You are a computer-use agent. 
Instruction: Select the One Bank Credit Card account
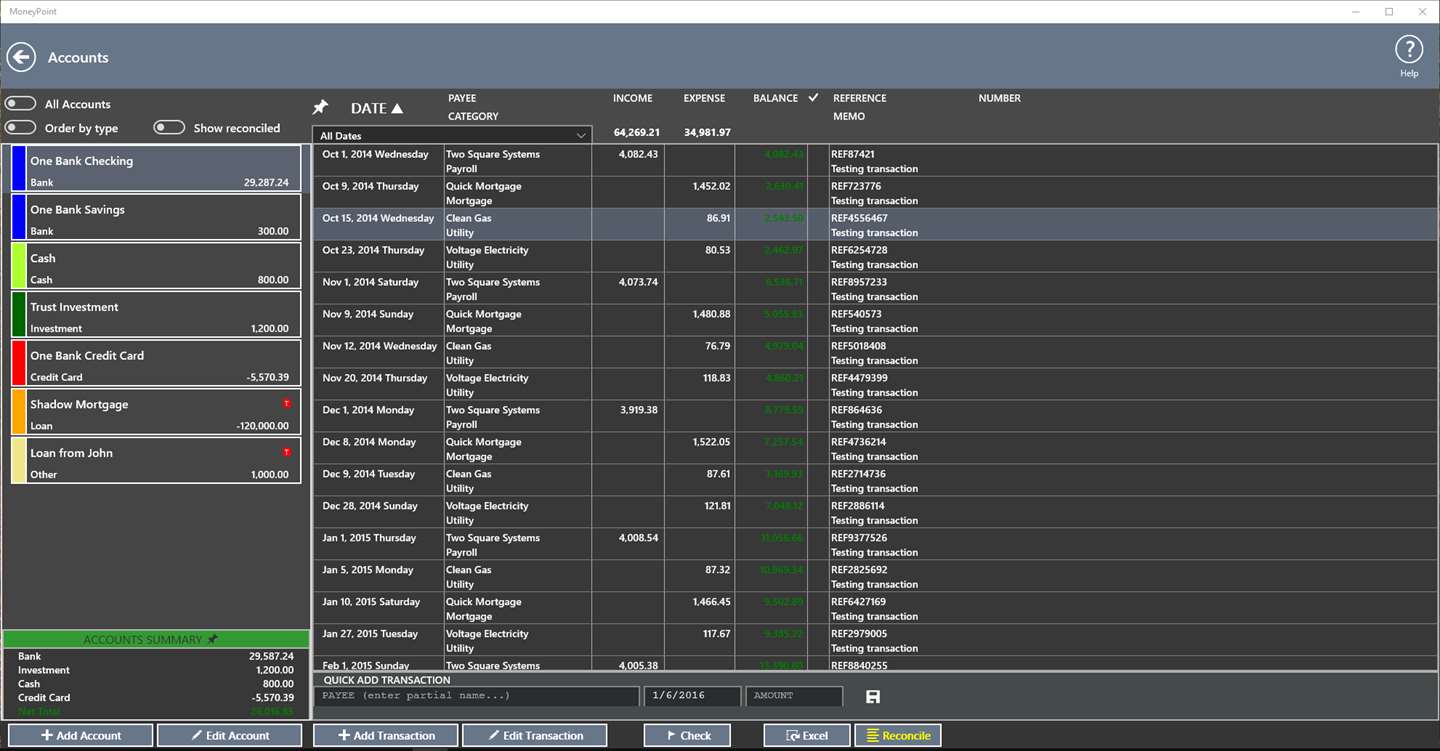[156, 363]
